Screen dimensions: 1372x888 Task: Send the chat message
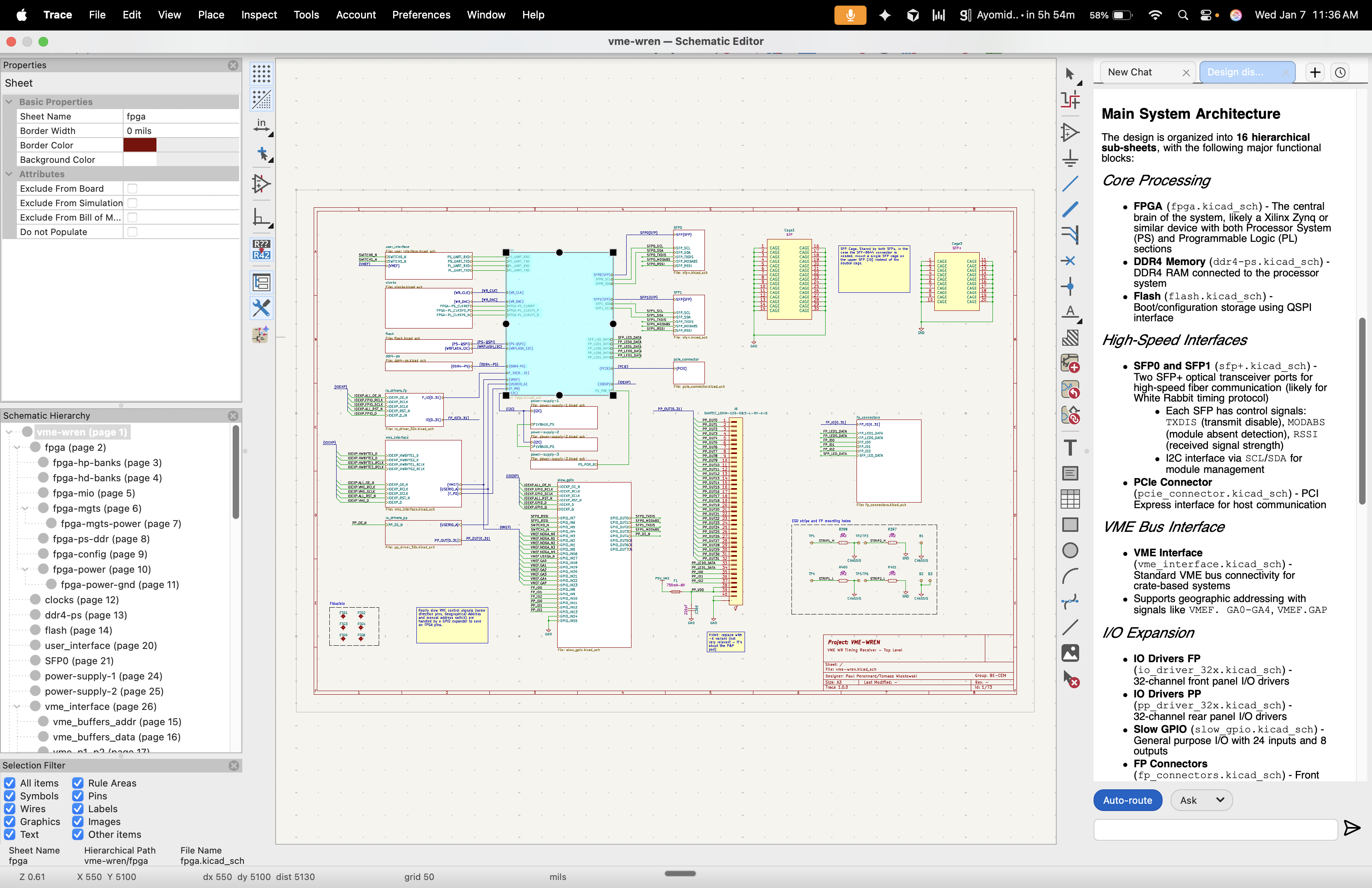point(1351,828)
